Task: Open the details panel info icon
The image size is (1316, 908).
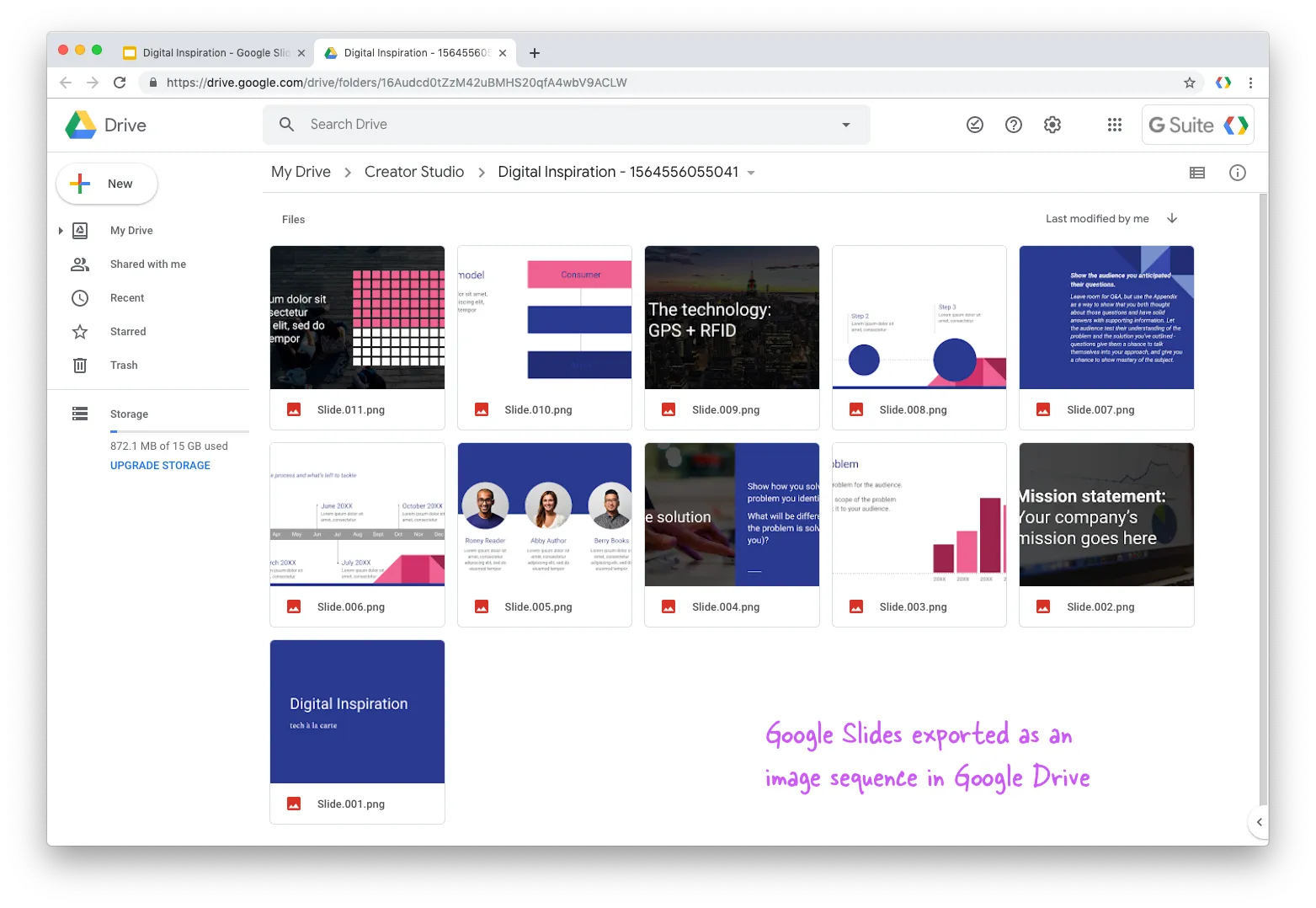Action: 1237,173
